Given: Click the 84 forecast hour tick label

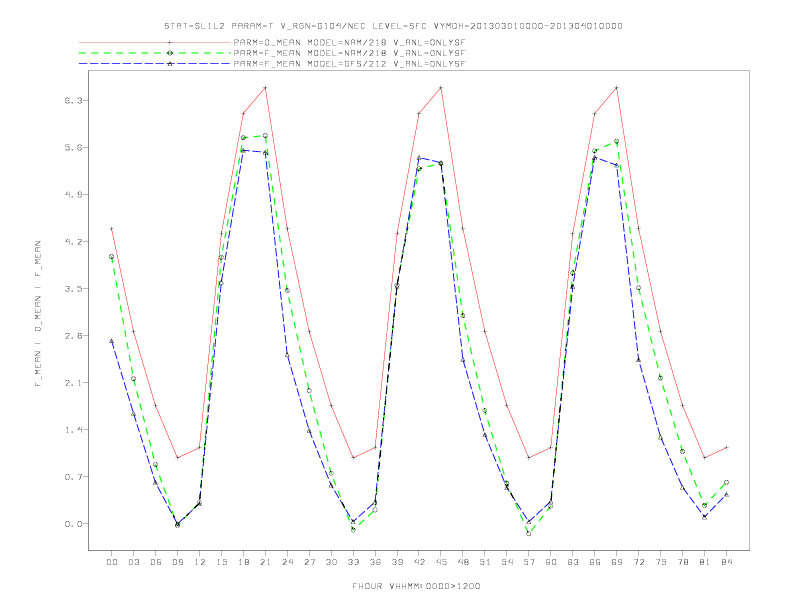Looking at the screenshot, I should coord(726,562).
